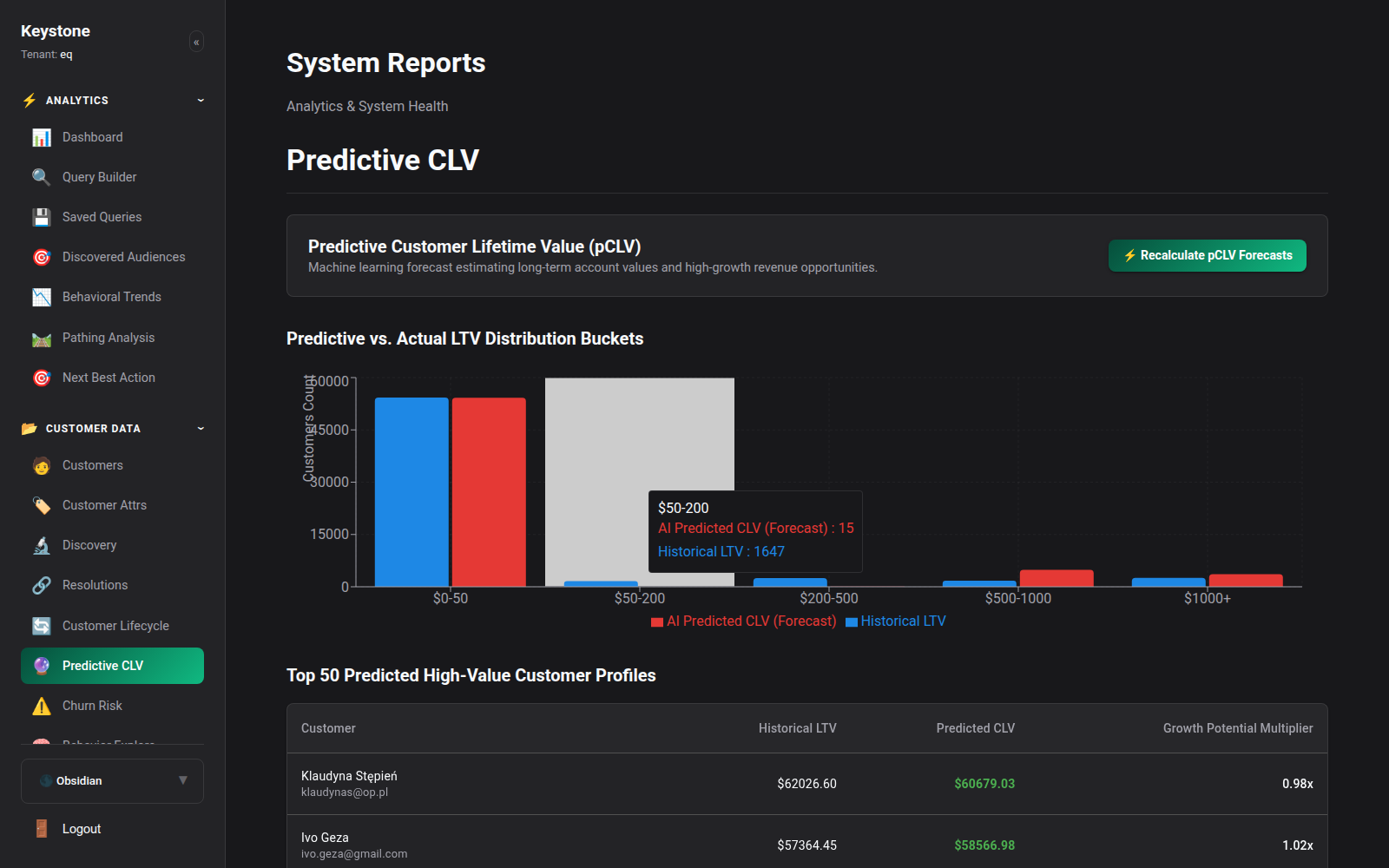Click the Predictive CLV crystal ball icon
Screen dimensions: 1389x868
click(x=42, y=666)
